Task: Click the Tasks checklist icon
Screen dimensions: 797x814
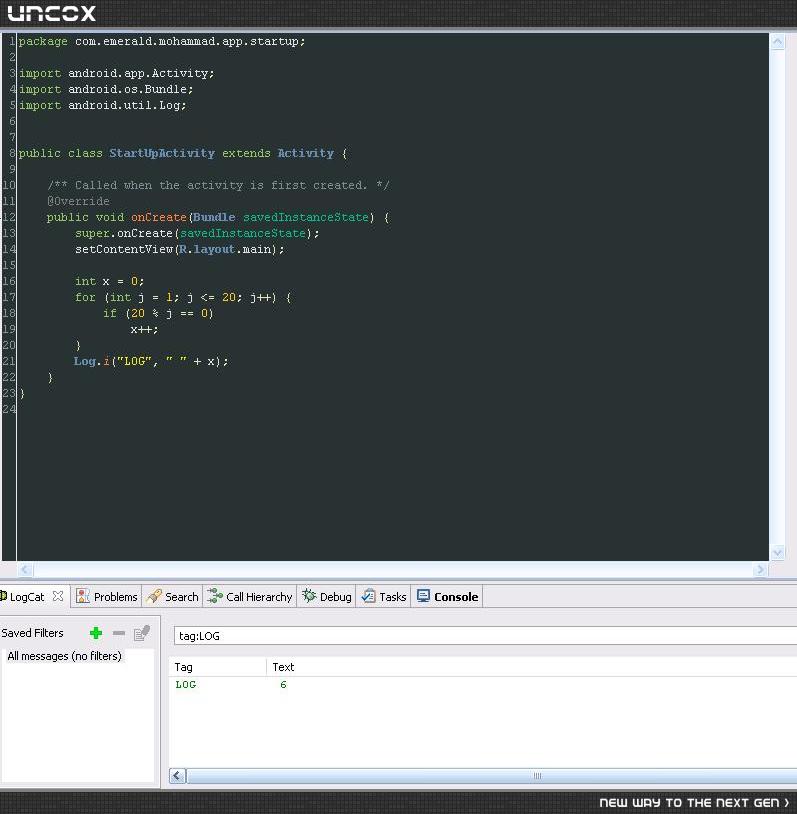Action: click(x=368, y=596)
